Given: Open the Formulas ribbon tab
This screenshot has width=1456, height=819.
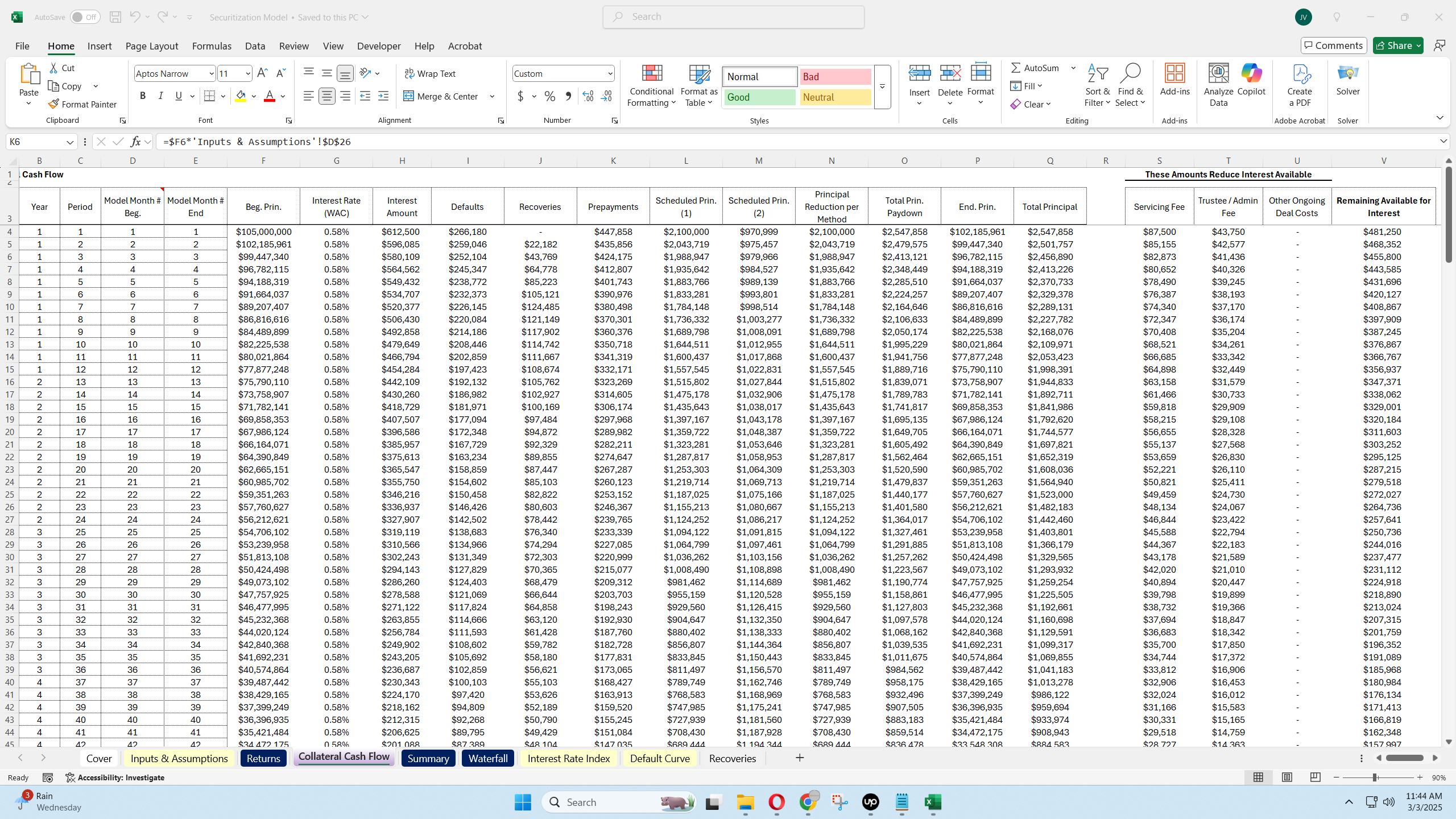Looking at the screenshot, I should [212, 46].
